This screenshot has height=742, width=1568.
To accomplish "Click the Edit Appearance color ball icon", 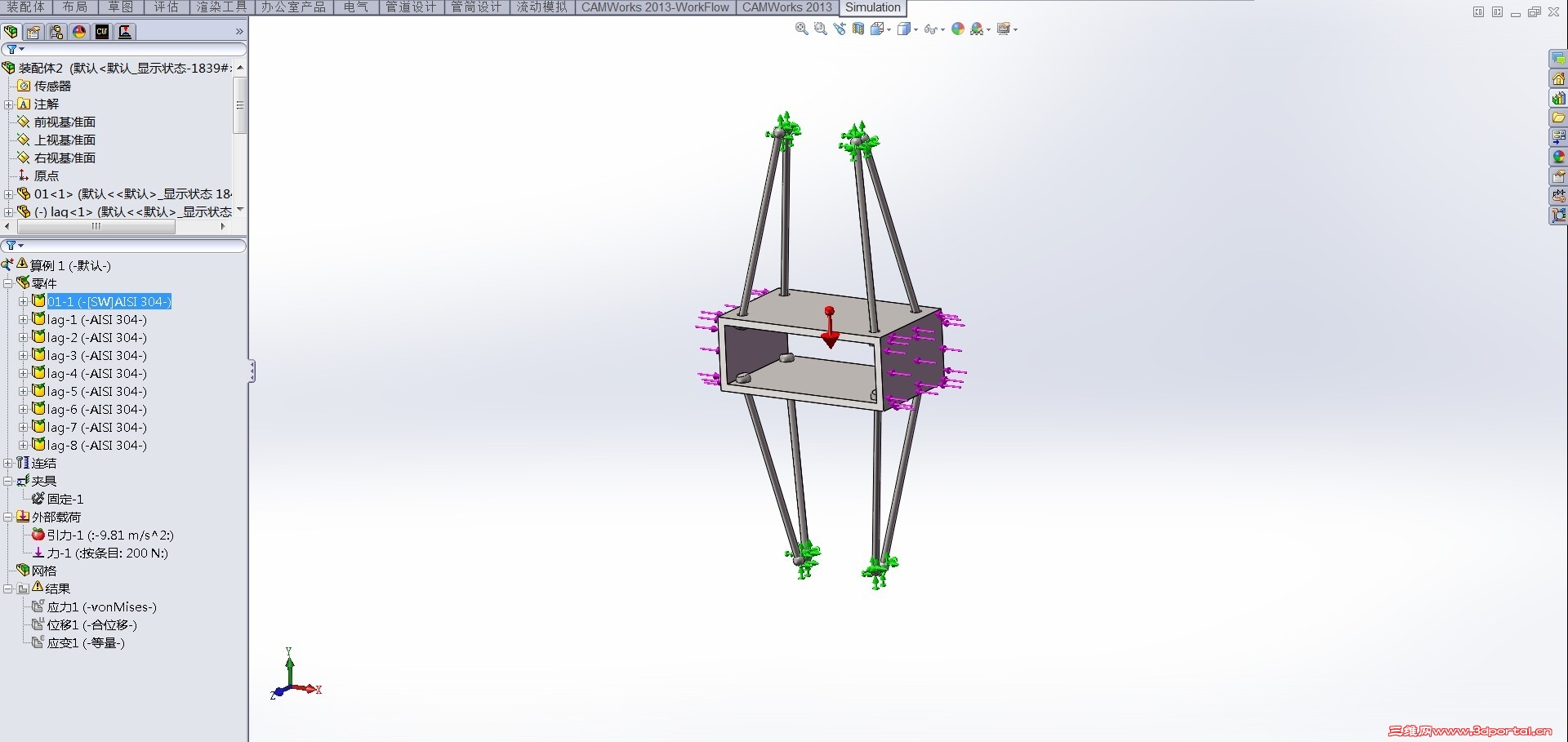I will (x=958, y=29).
